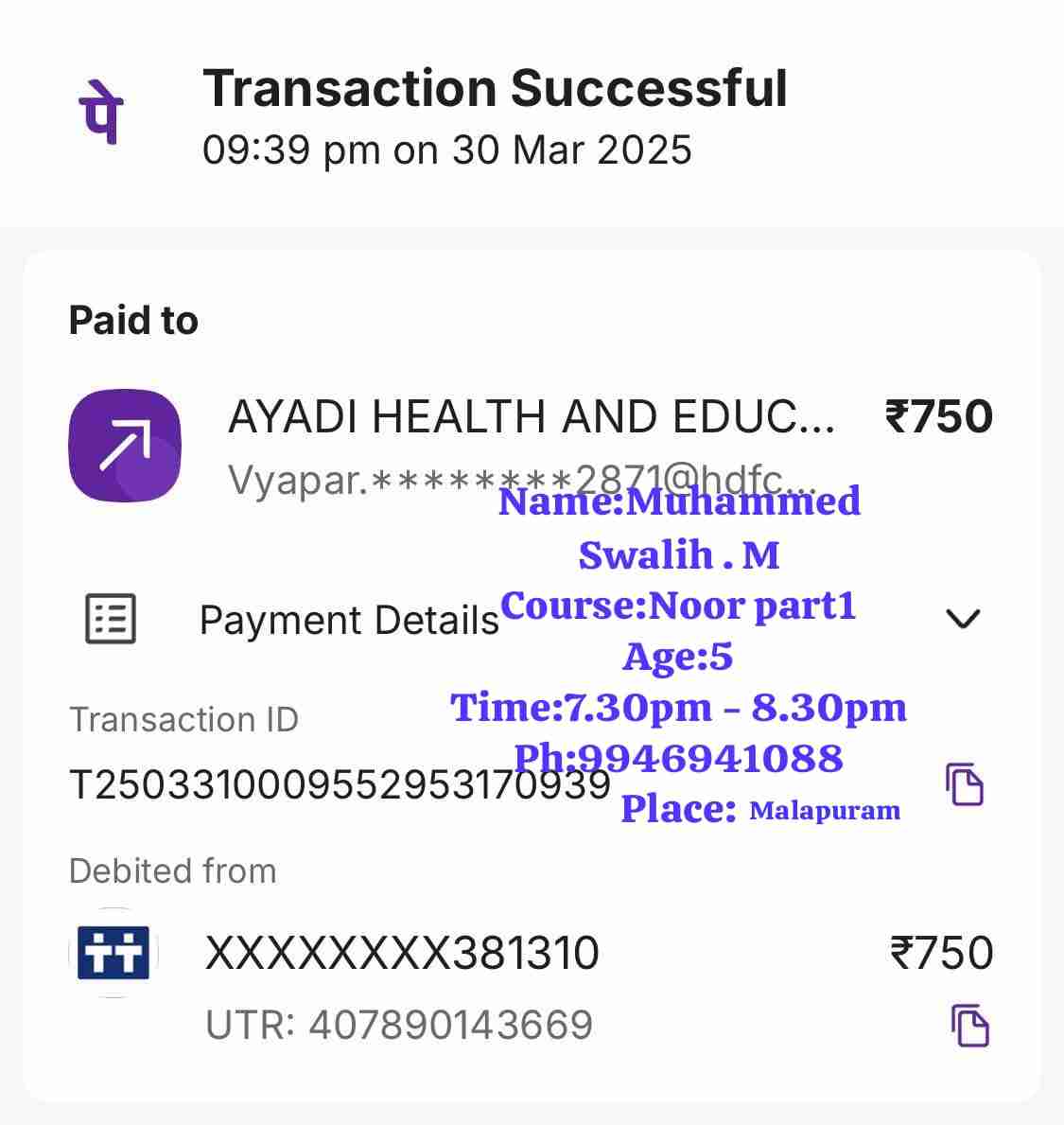The height and width of the screenshot is (1125, 1064).
Task: Tap the debited account number XXXXXXXX381310
Action: coord(402,953)
